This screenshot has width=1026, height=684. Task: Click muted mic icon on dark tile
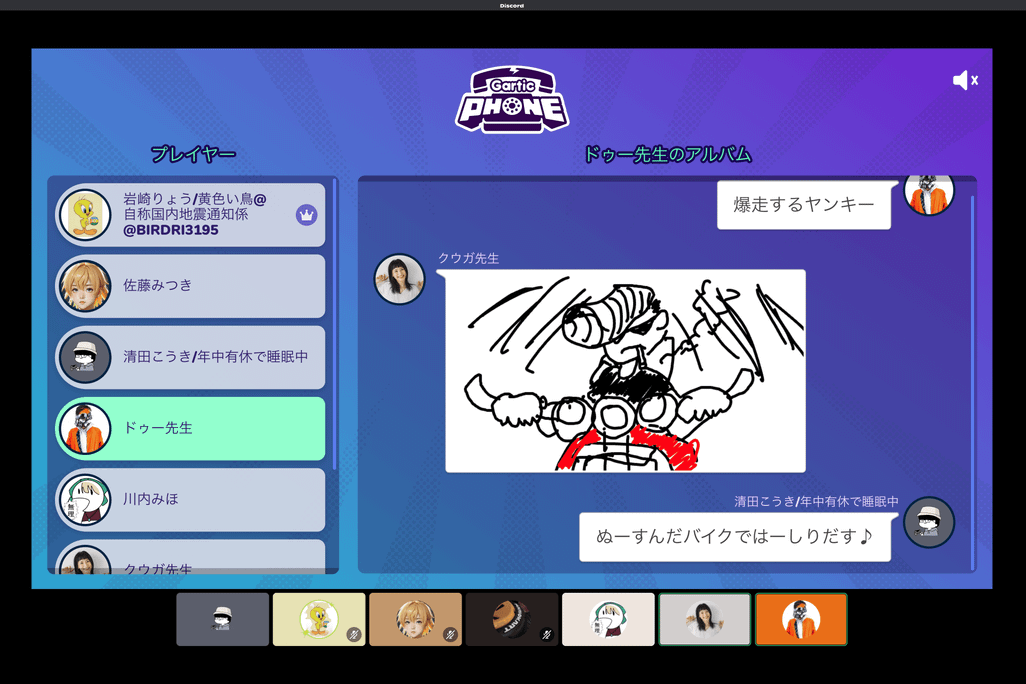pyautogui.click(x=547, y=634)
